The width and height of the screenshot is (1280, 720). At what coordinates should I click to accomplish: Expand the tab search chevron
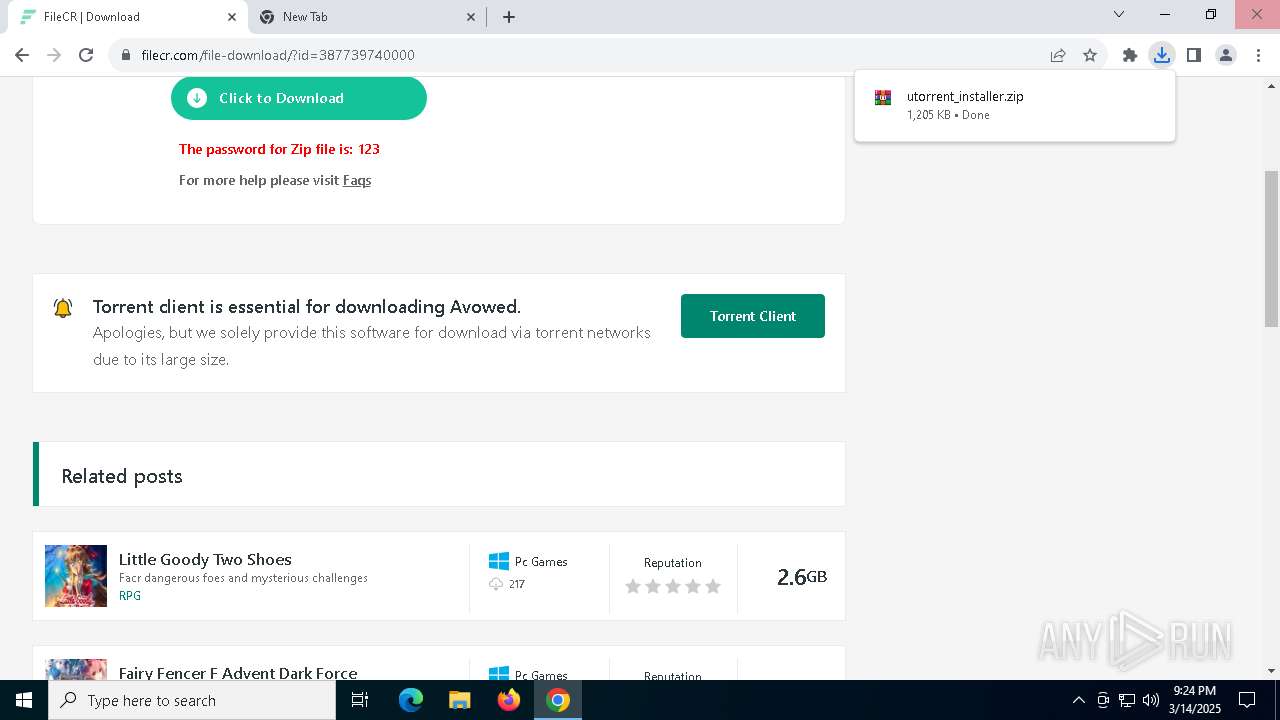[1119, 15]
